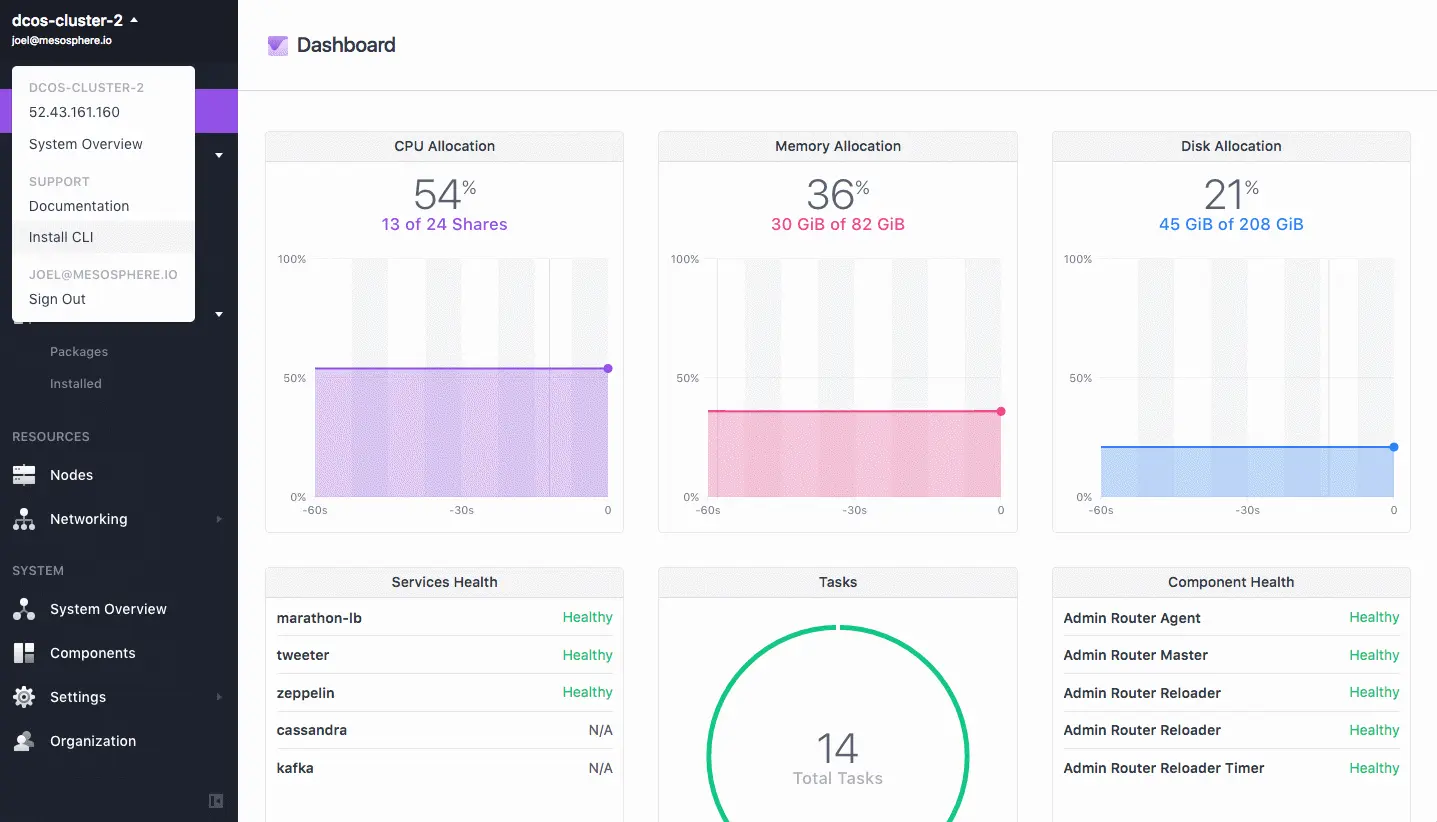Click the Disk Allocation panel title
The width and height of the screenshot is (1437, 822).
tap(1231, 146)
